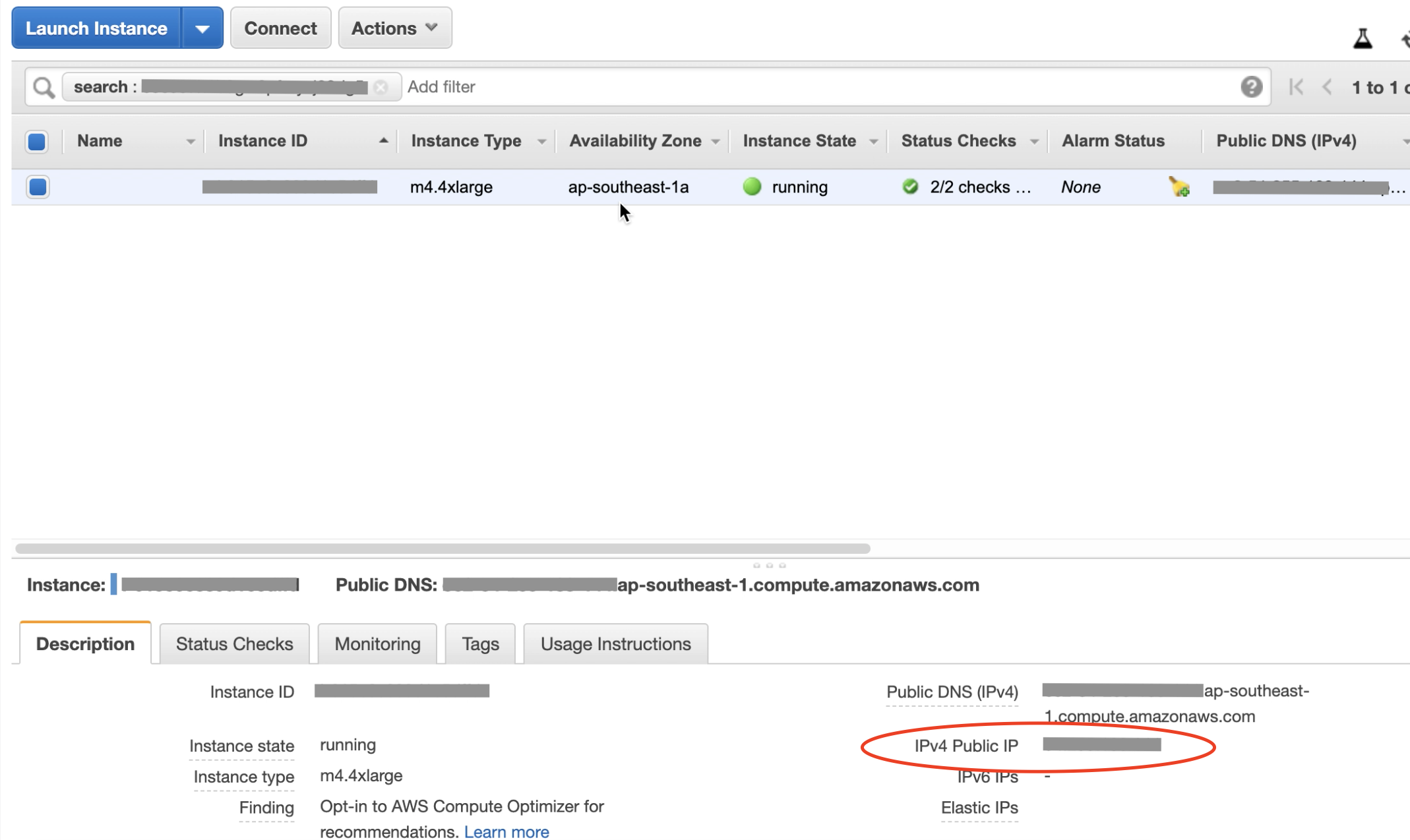This screenshot has height=840, width=1410.
Task: Click the horizontal table scrollbar
Action: tap(442, 549)
